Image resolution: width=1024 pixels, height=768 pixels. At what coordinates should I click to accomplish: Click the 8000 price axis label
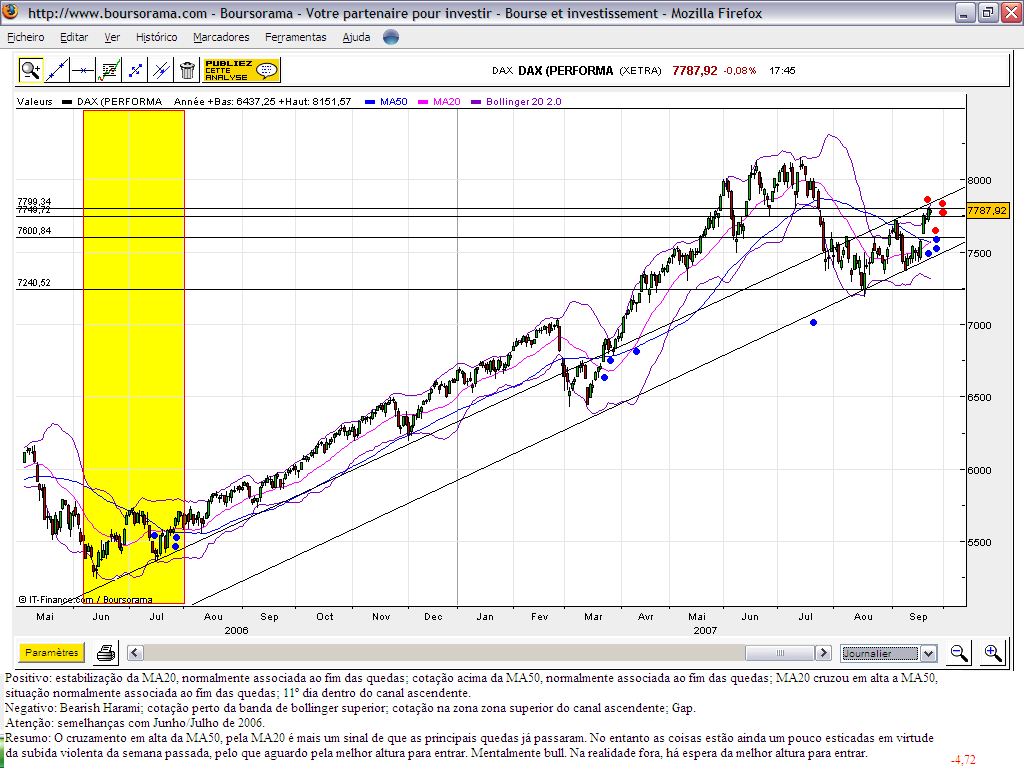coord(980,180)
